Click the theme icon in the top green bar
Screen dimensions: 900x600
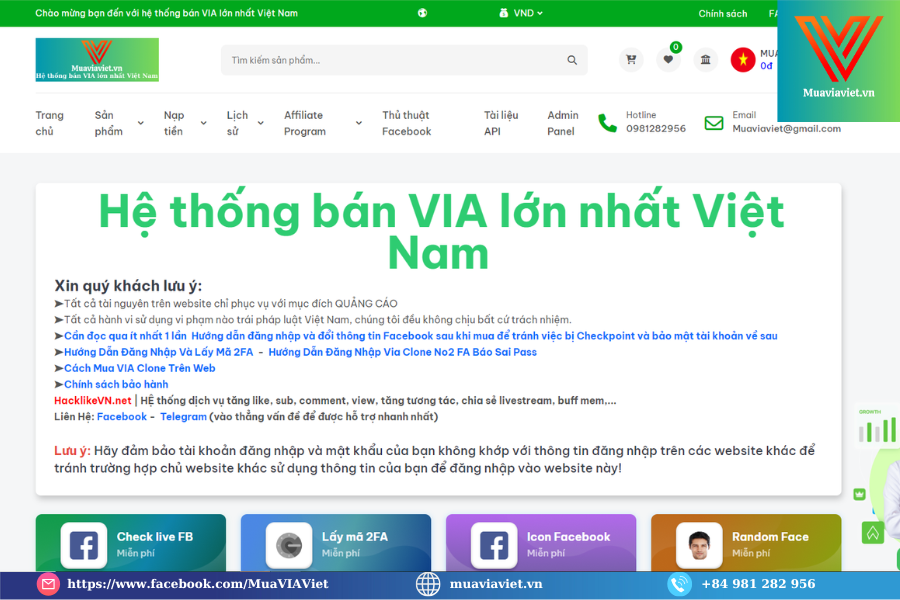coord(422,13)
